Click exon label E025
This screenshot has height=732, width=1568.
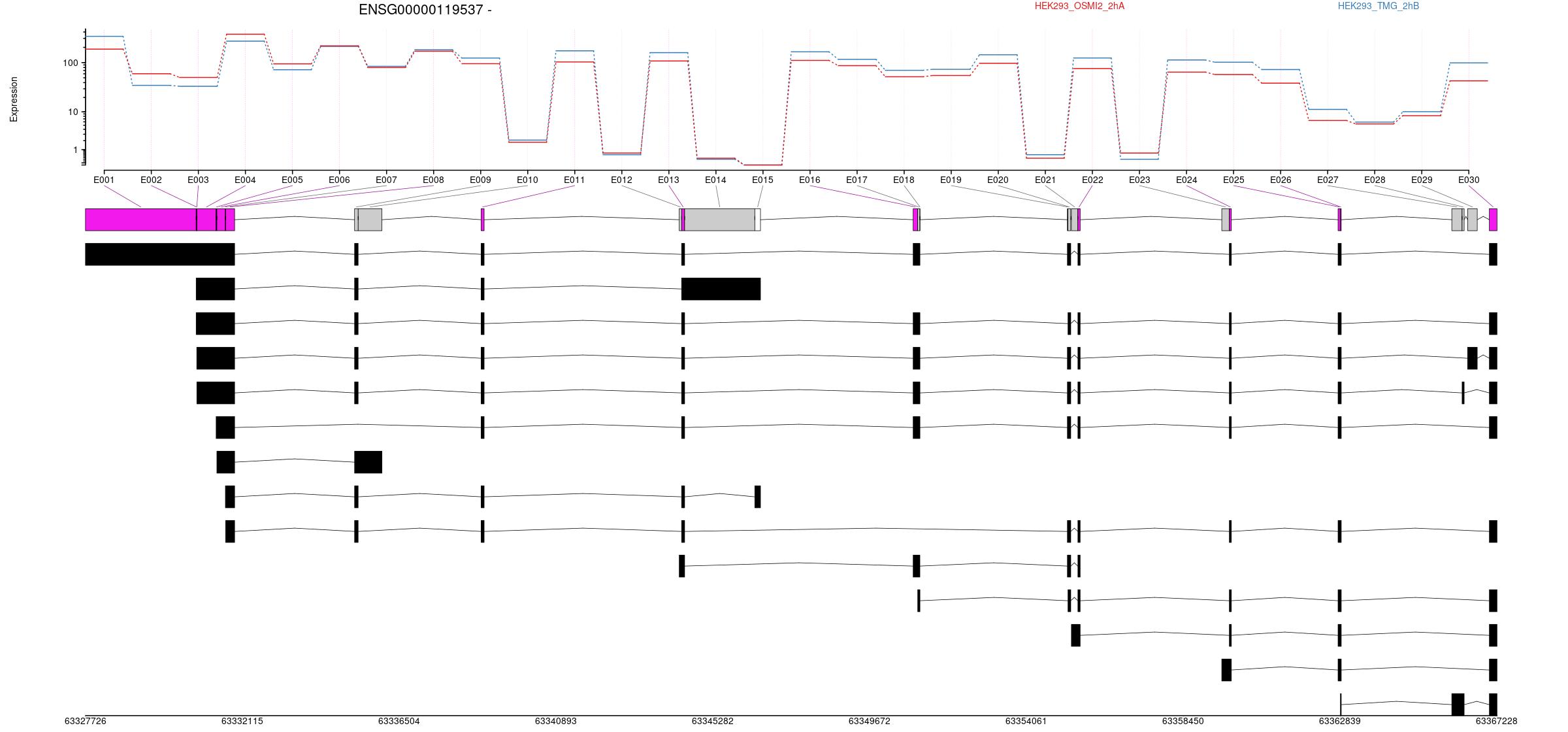coord(1233,180)
